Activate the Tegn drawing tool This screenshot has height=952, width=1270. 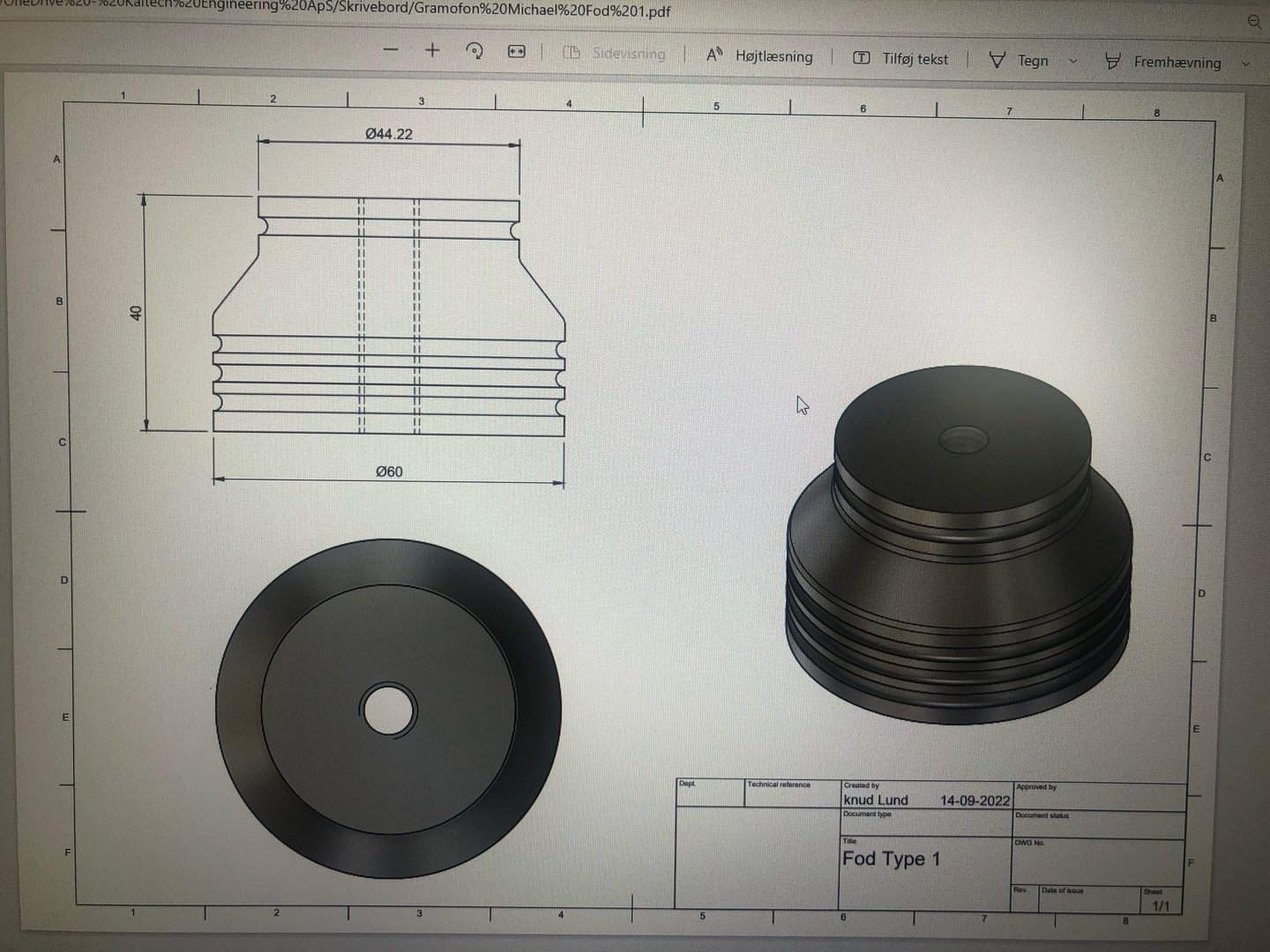pos(1019,61)
